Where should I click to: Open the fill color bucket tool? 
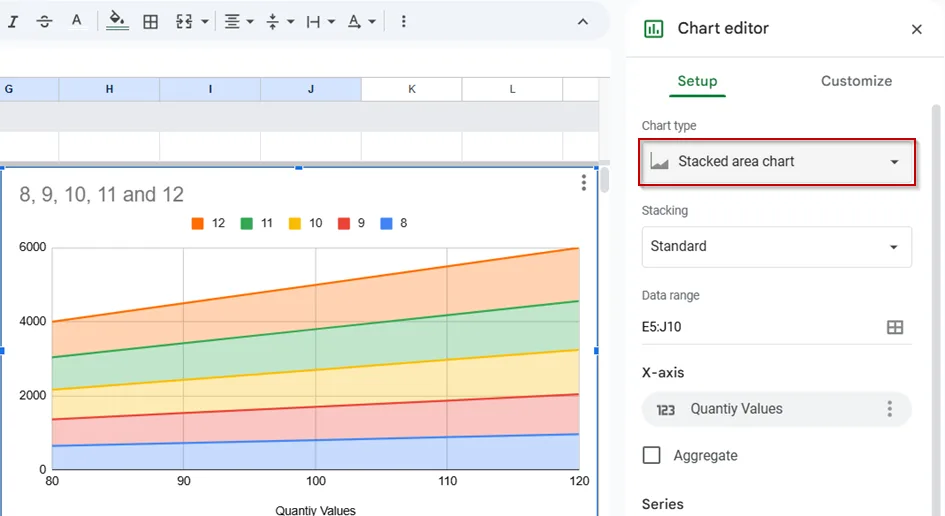(117, 21)
